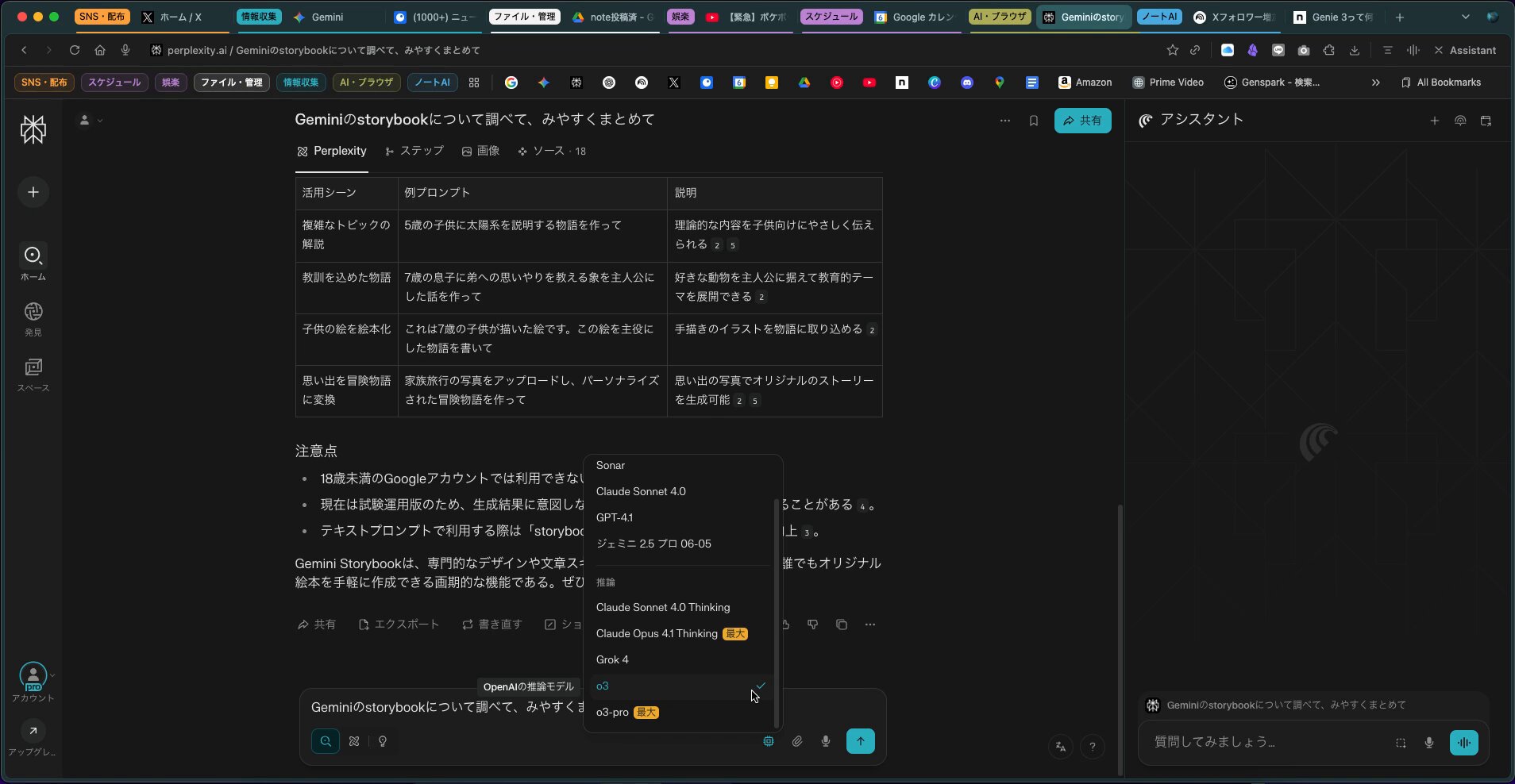This screenshot has height=784, width=1515.
Task: Toggle the research mode icon in input
Action: coord(354,741)
